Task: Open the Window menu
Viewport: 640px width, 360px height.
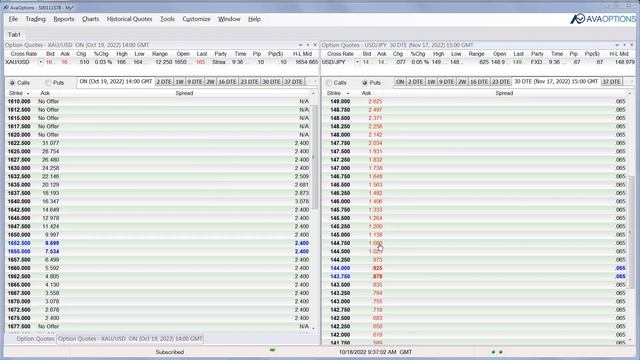Action: (229, 19)
